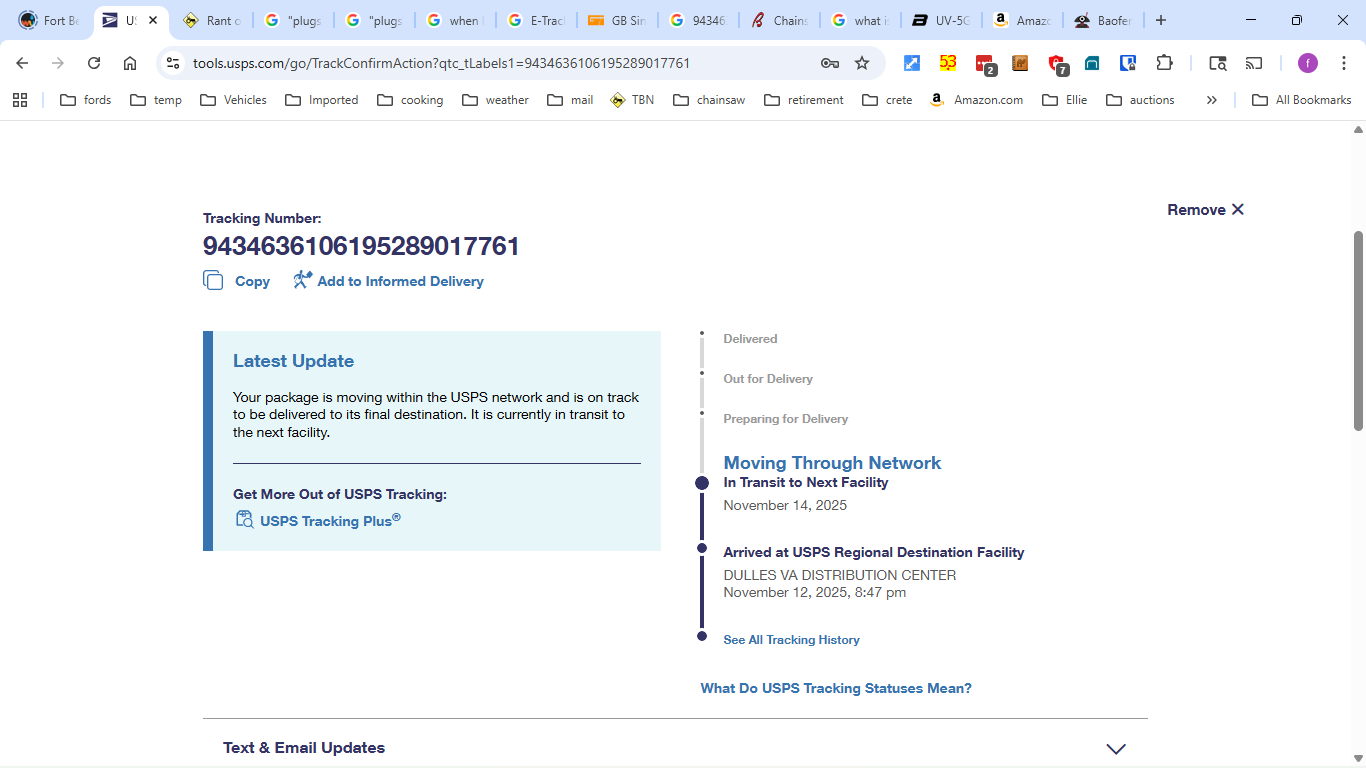Open See All Tracking History
The height and width of the screenshot is (768, 1366).
pos(791,640)
